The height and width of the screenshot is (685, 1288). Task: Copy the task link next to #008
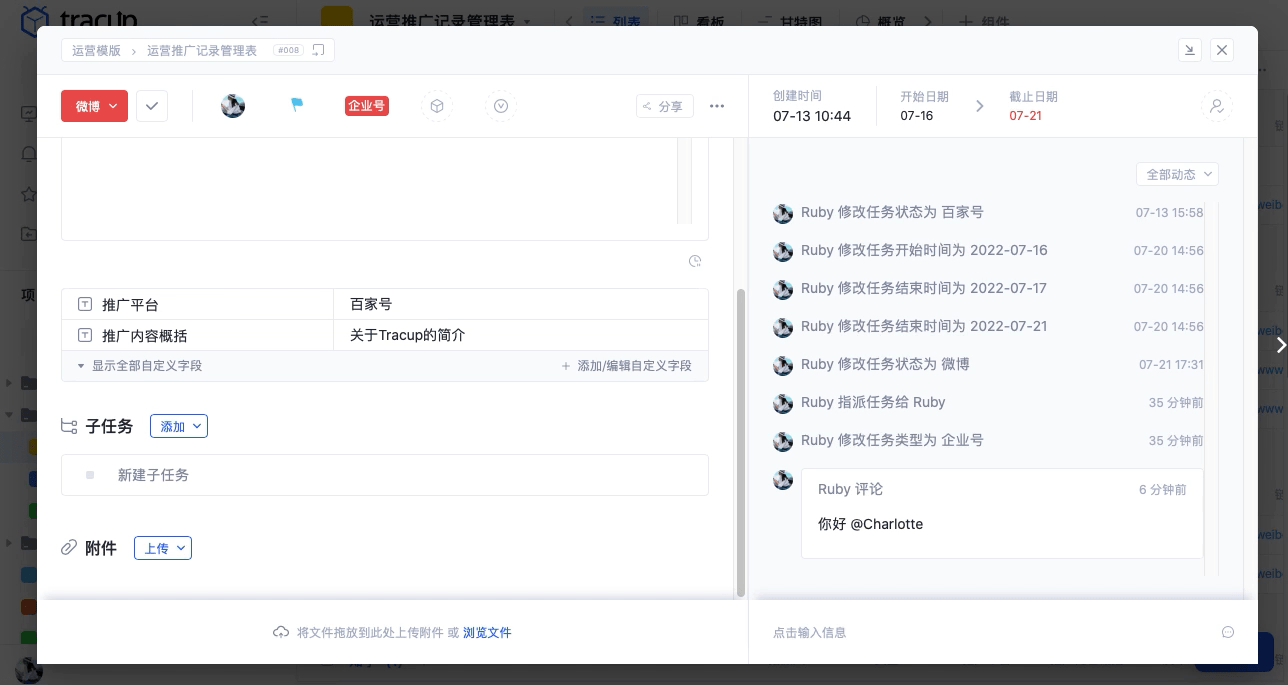(x=318, y=49)
